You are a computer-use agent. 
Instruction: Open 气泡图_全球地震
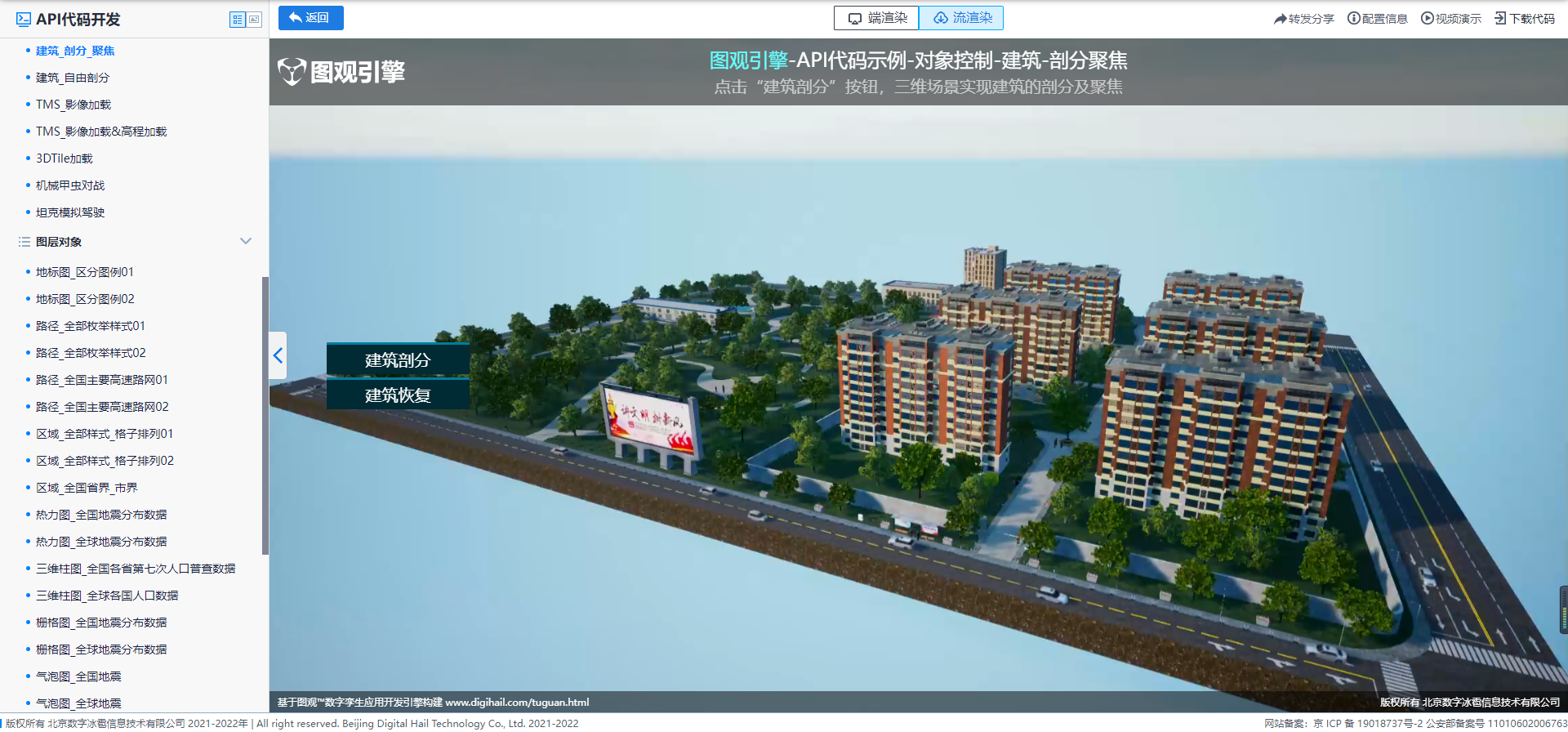pyautogui.click(x=78, y=703)
